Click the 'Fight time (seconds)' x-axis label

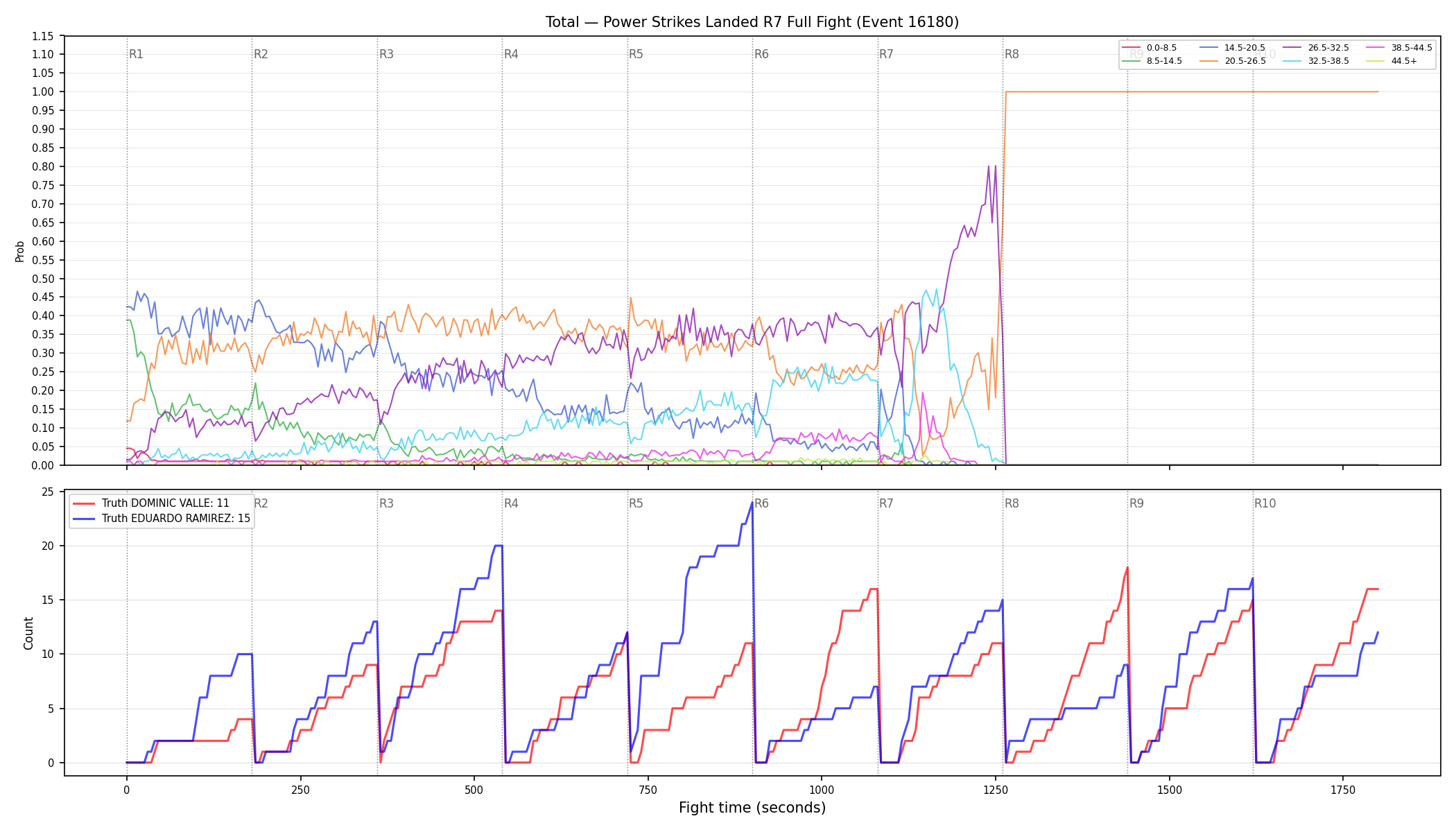coord(752,808)
